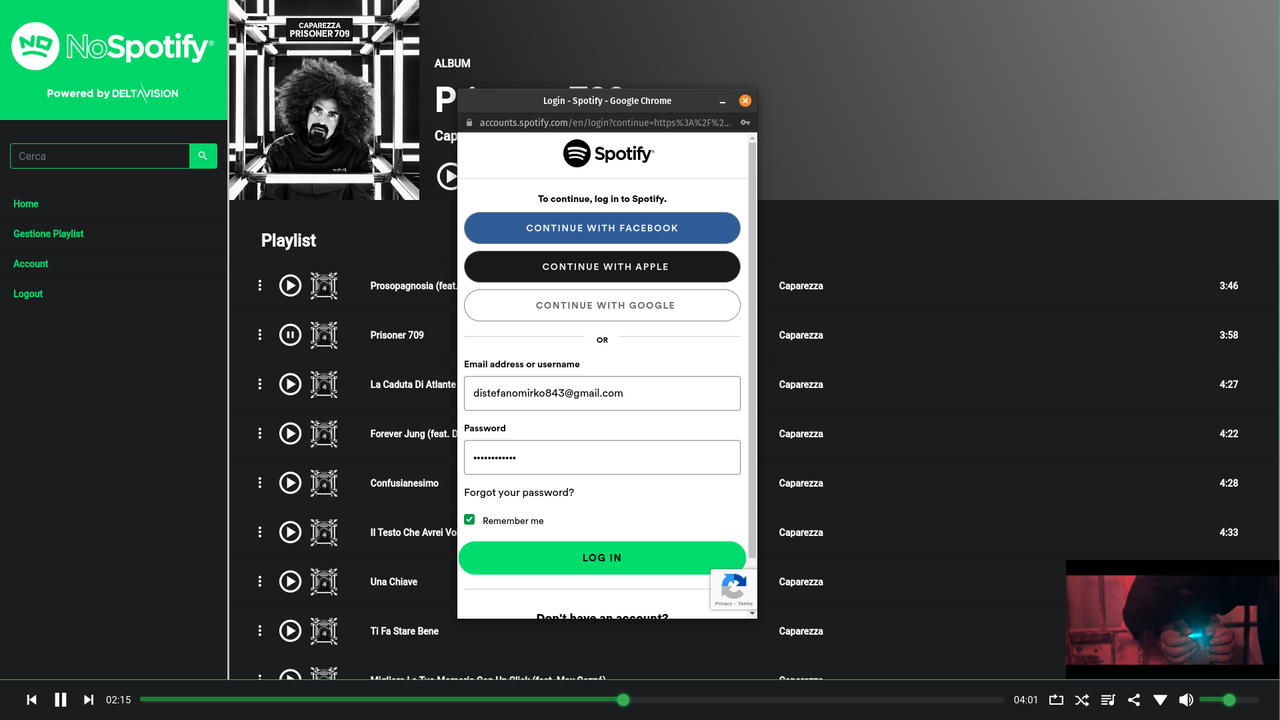Seek on the track progress slider
1280x720 pixels.
click(x=572, y=700)
